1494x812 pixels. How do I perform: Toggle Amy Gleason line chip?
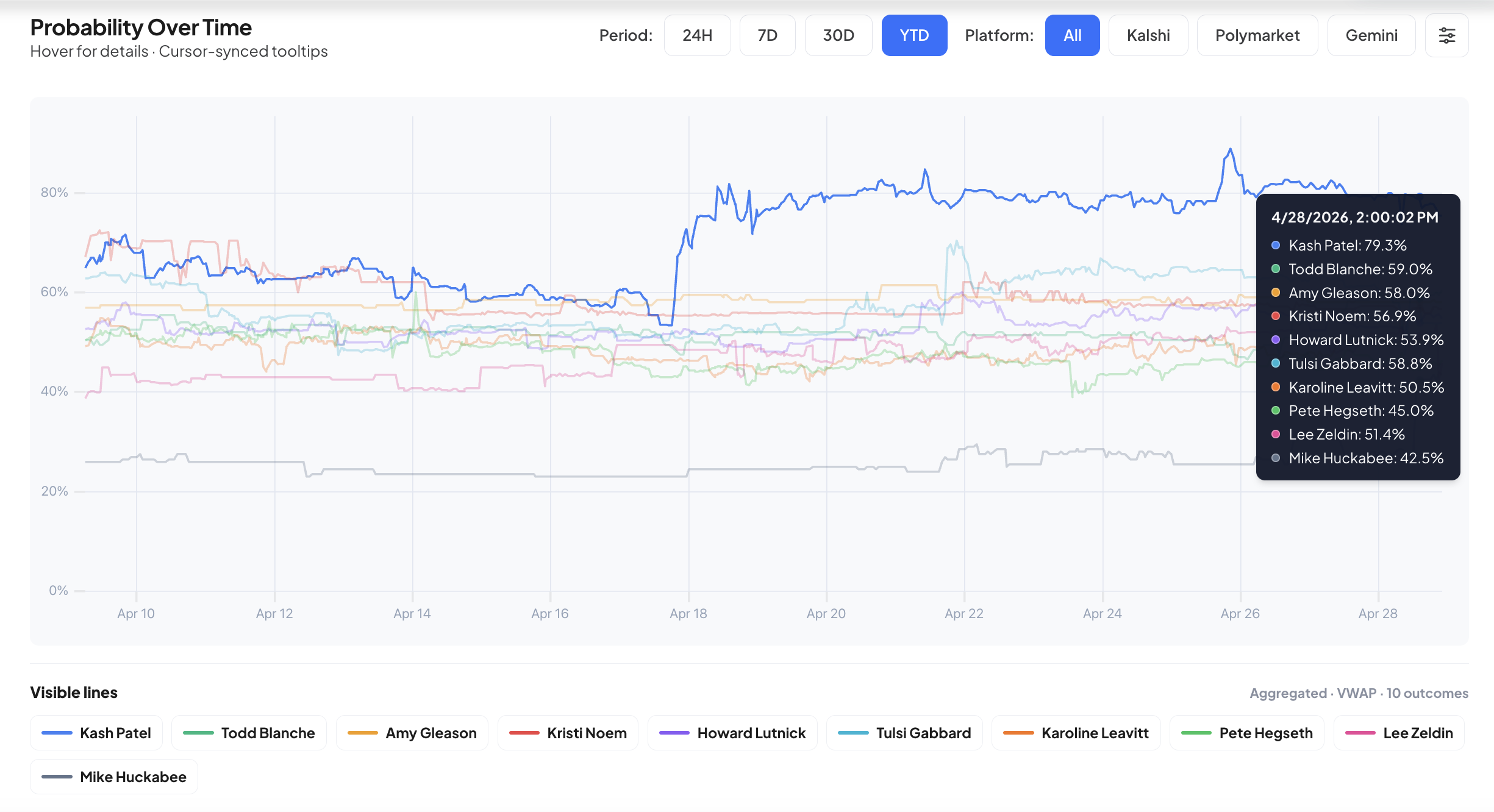[412, 733]
